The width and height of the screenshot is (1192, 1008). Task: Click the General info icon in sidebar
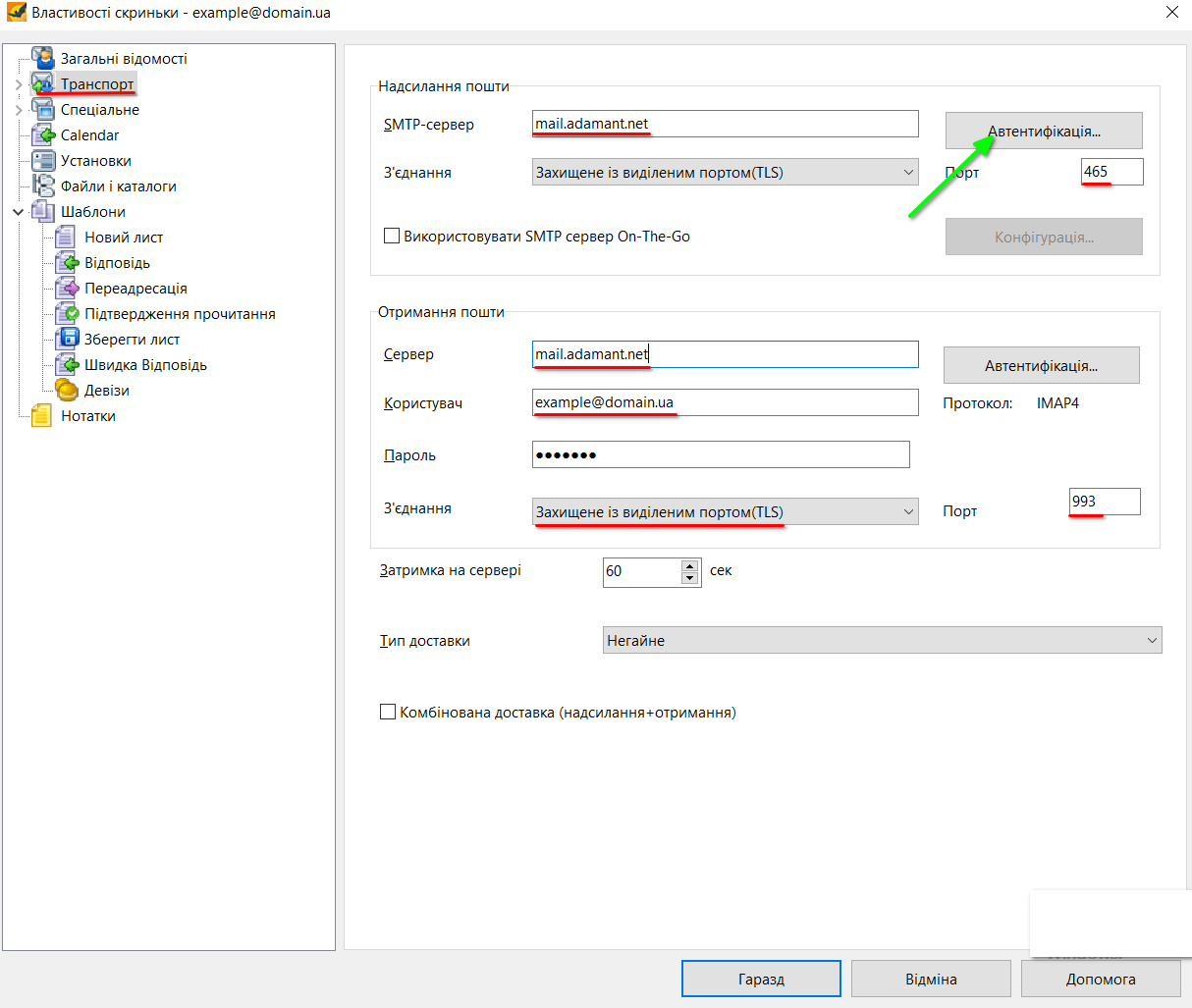[42, 59]
